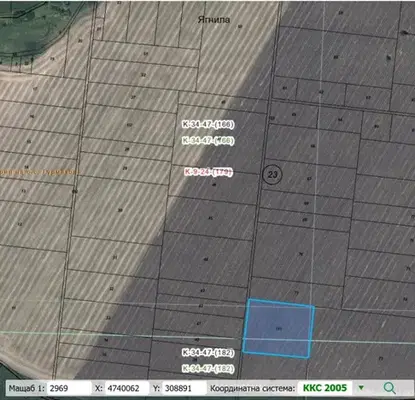Click the Ягнила place name label
The width and height of the screenshot is (415, 400).
[x=214, y=20]
